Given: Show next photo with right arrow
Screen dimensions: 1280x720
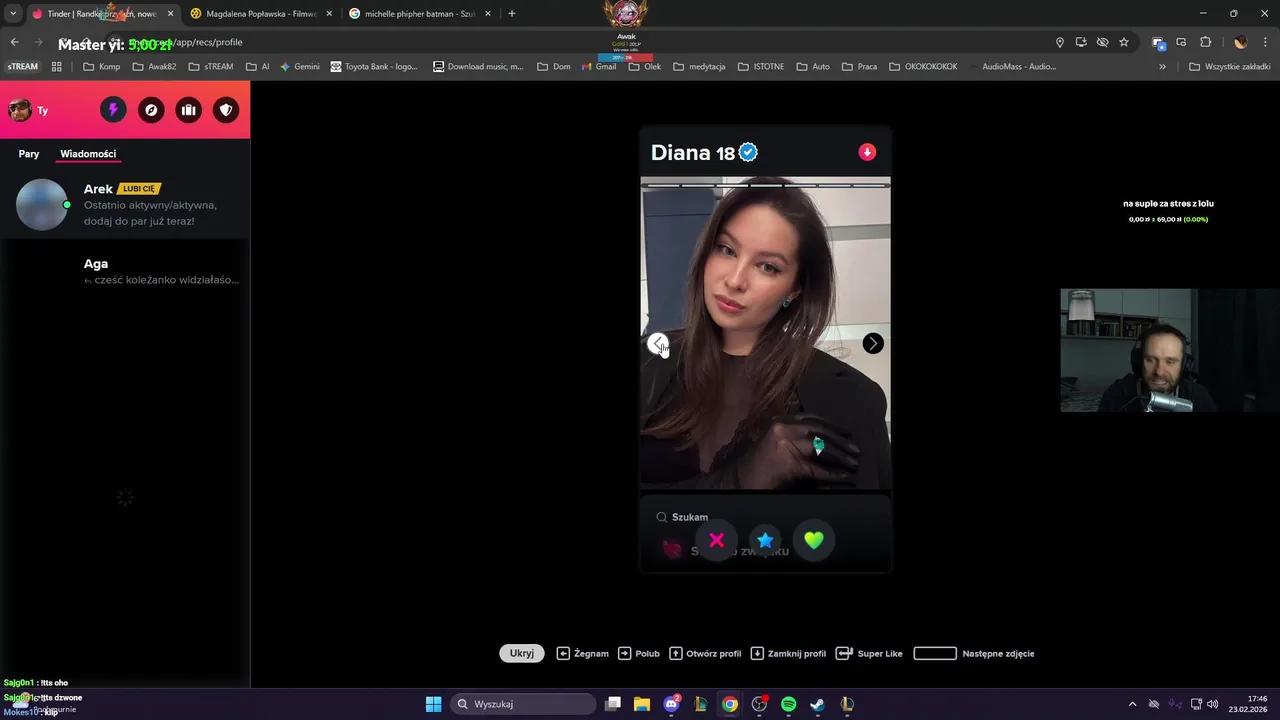Looking at the screenshot, I should pyautogui.click(x=873, y=344).
